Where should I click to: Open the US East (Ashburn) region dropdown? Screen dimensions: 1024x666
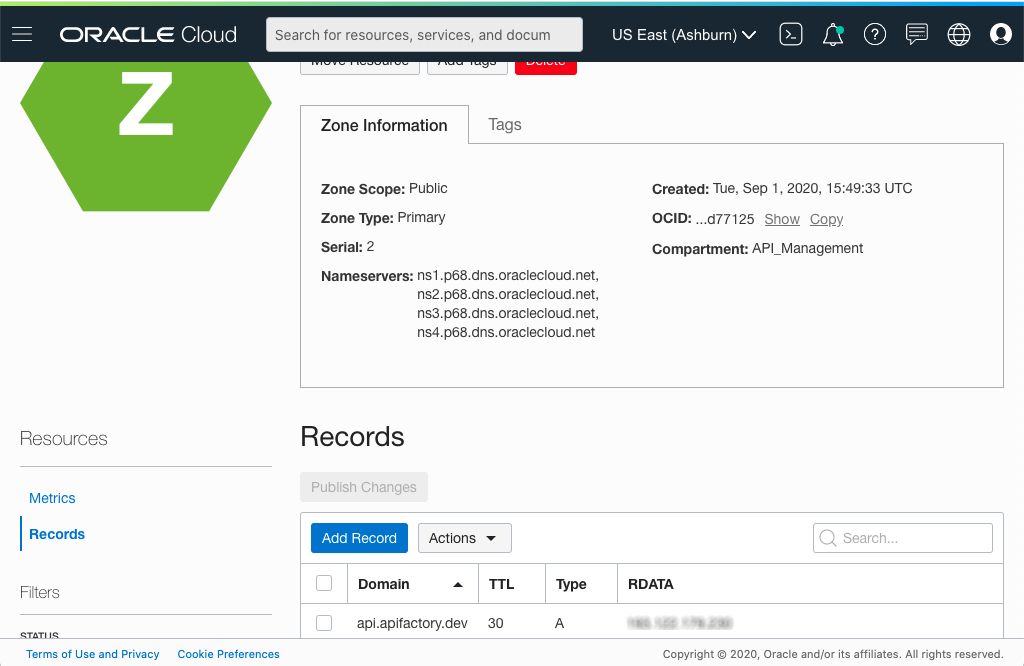(684, 34)
